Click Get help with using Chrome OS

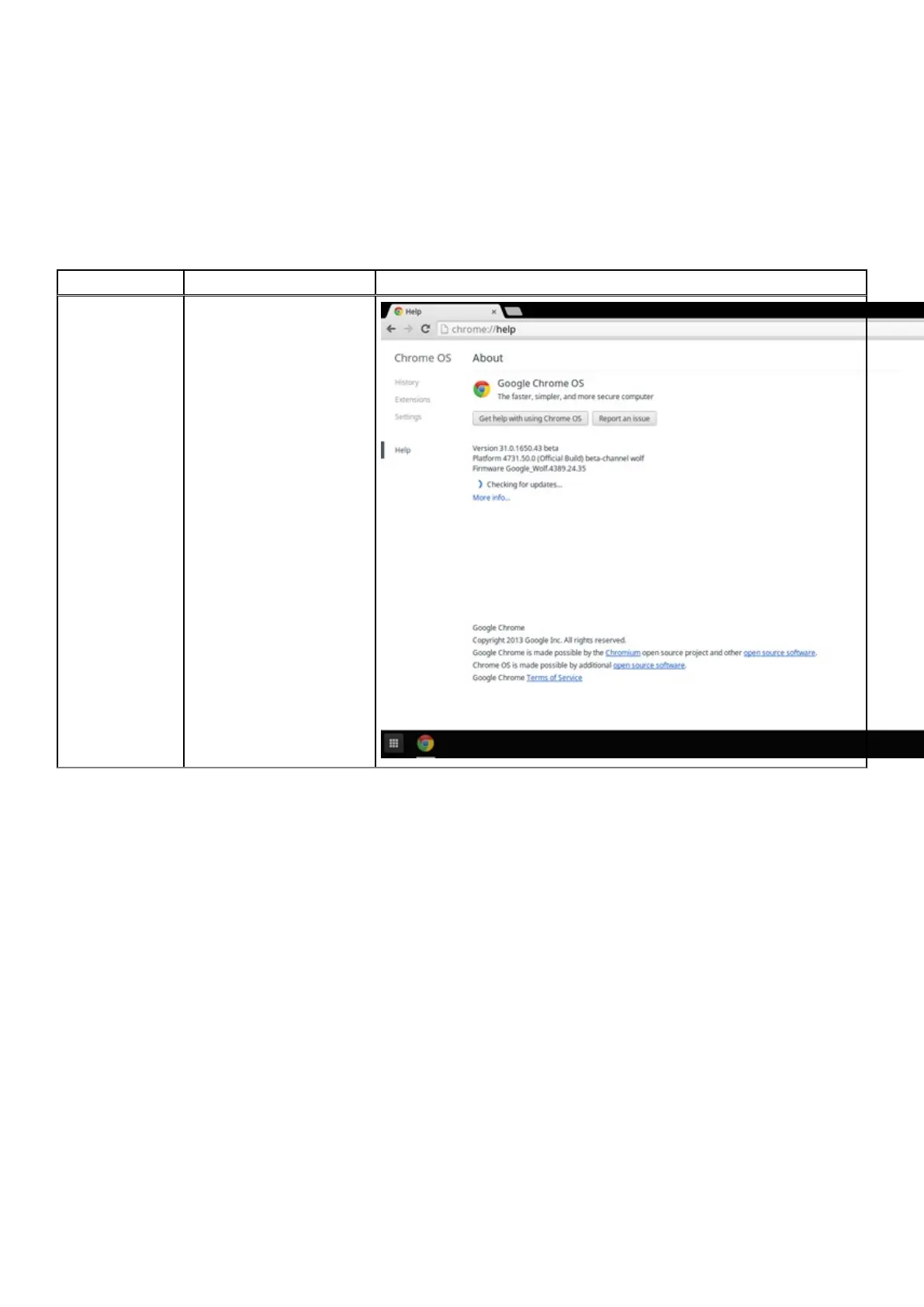(530, 418)
